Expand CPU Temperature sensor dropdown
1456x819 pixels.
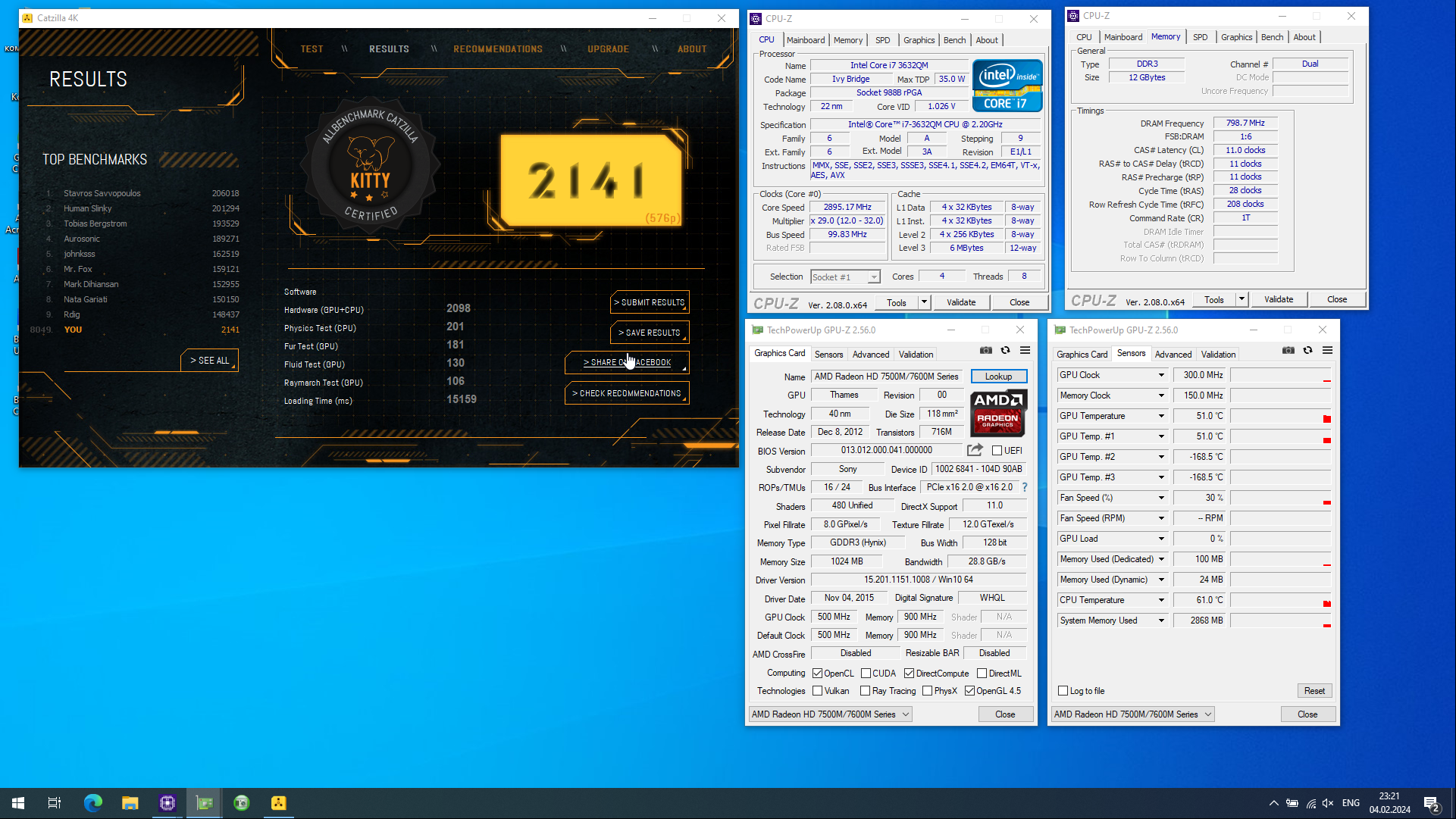(1161, 600)
